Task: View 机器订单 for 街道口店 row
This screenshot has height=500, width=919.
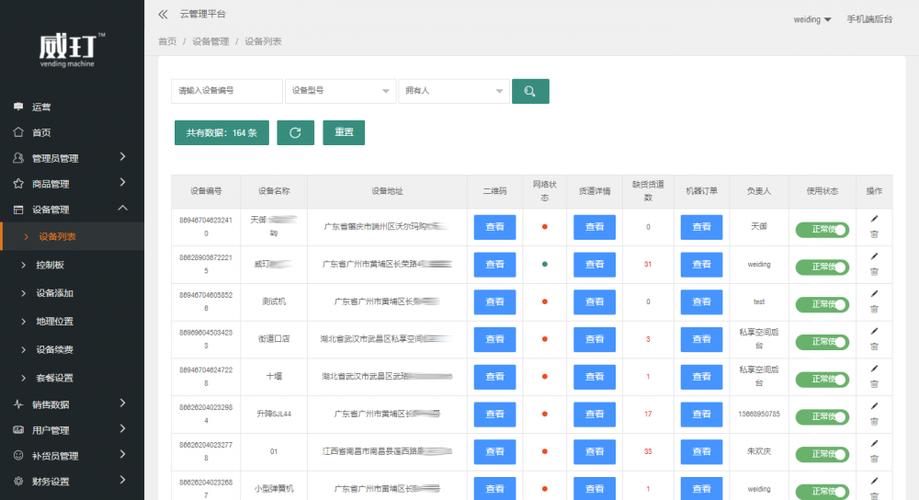Action: tap(702, 339)
